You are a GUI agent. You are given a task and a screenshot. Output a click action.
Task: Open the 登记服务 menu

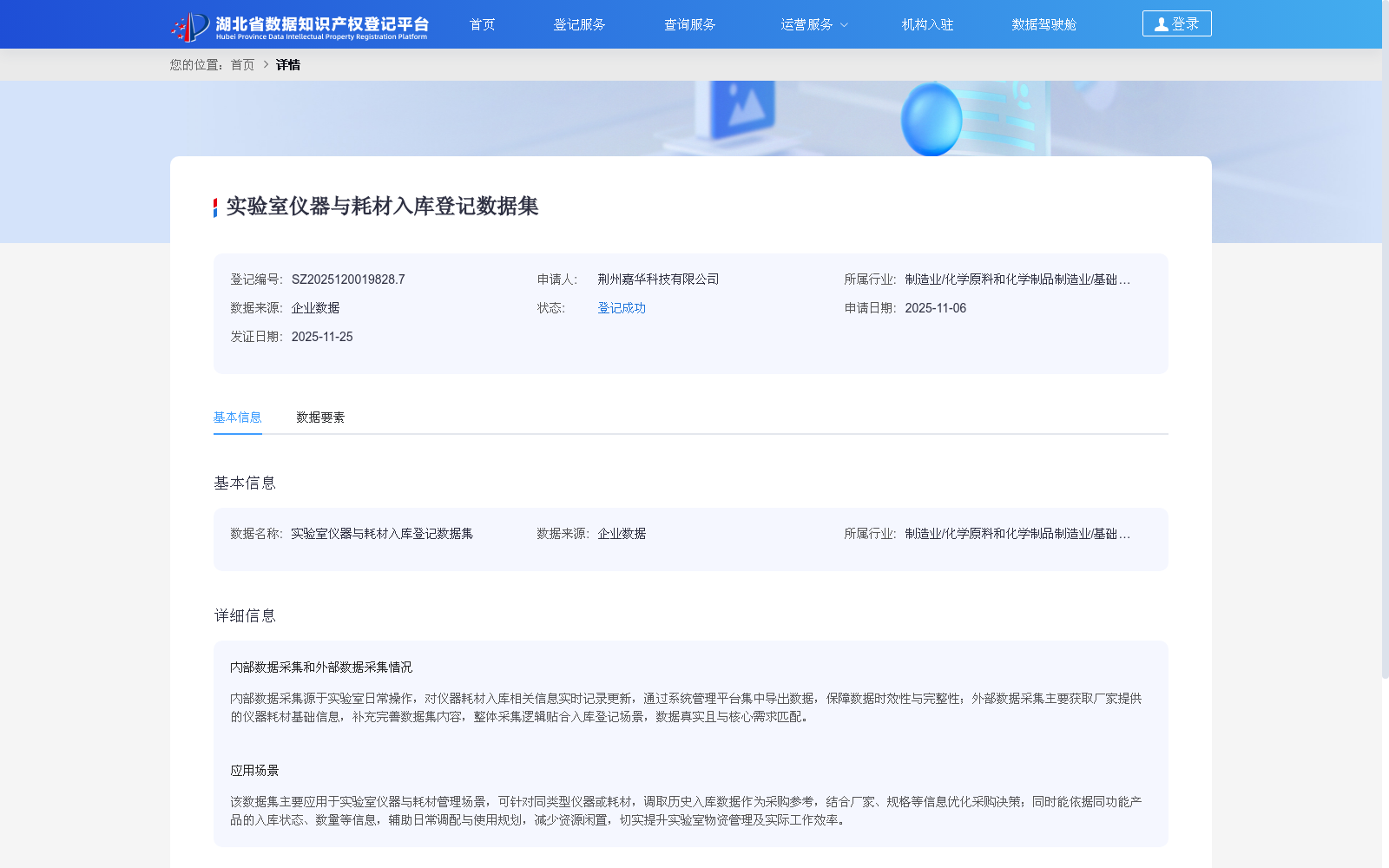coord(579,24)
